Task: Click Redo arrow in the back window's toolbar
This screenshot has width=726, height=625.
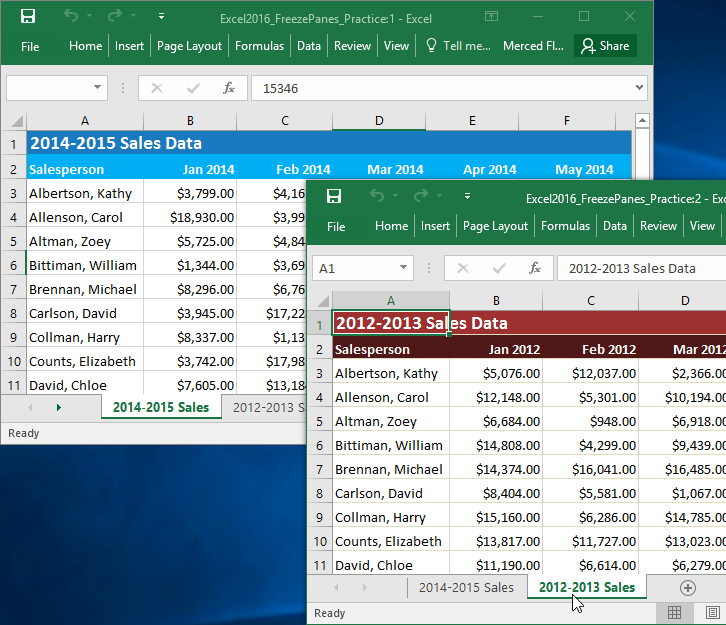Action: (x=115, y=17)
